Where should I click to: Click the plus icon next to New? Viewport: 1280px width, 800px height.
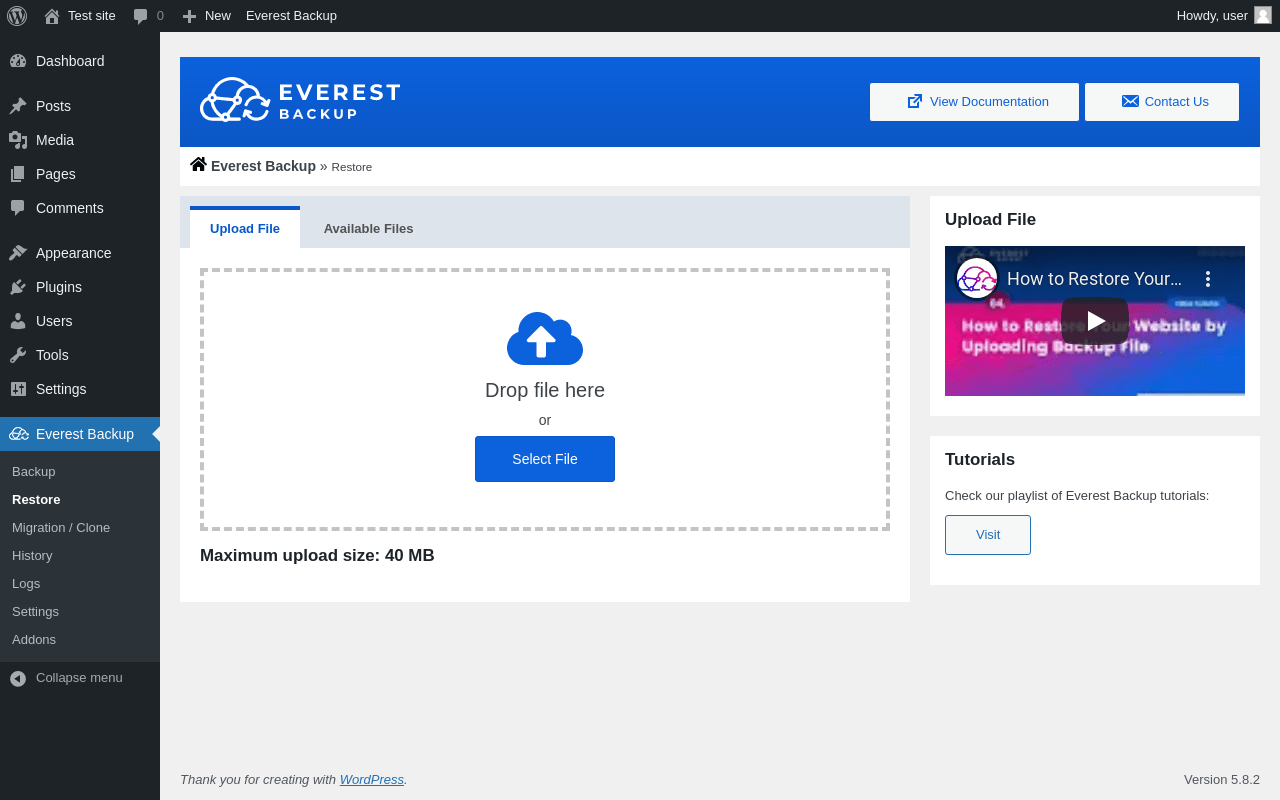click(189, 16)
